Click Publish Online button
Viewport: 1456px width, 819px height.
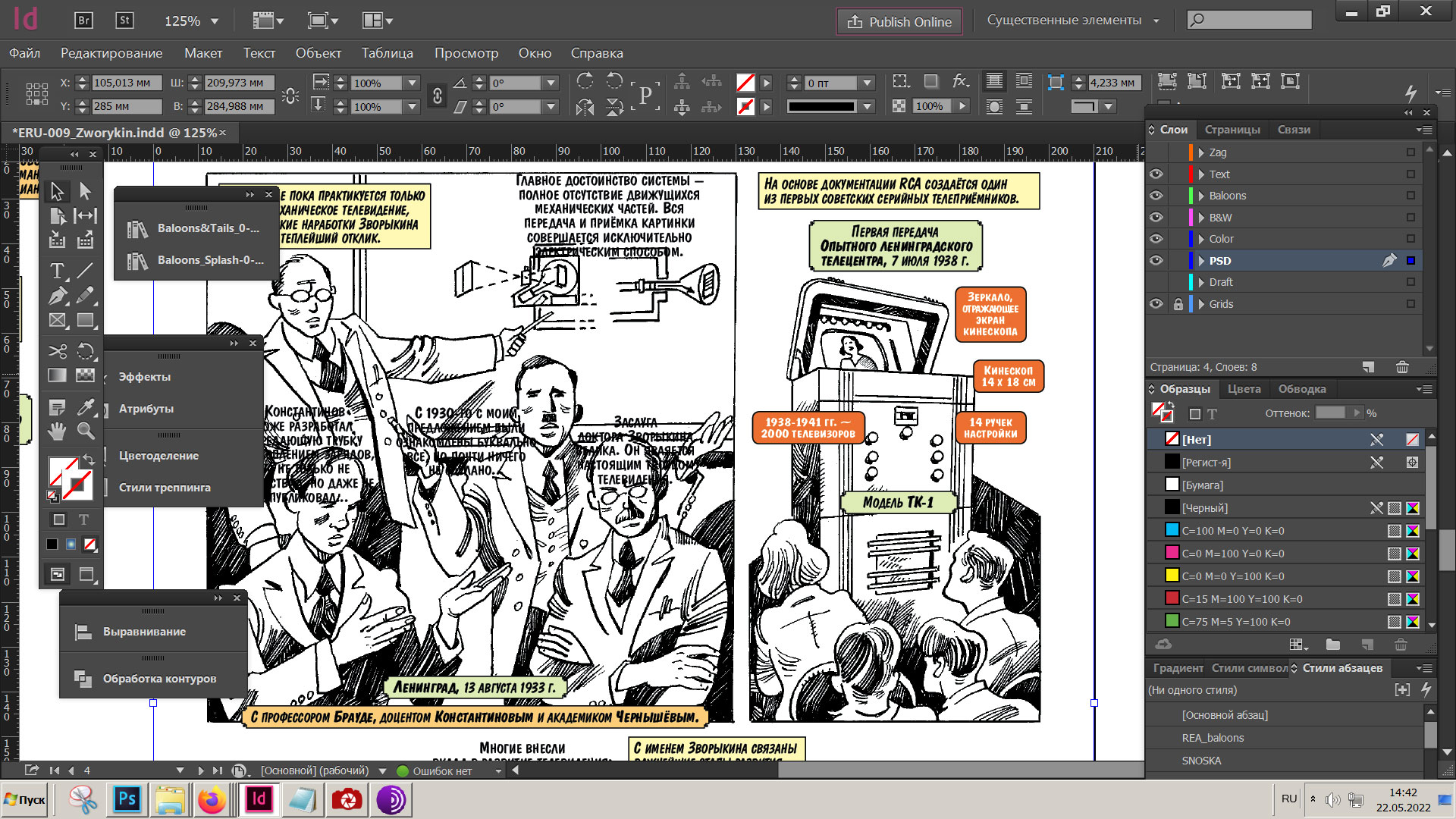point(899,21)
